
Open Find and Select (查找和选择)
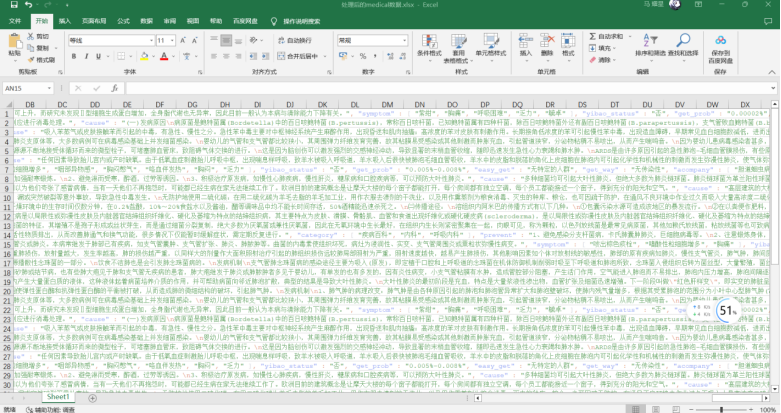click(x=683, y=47)
